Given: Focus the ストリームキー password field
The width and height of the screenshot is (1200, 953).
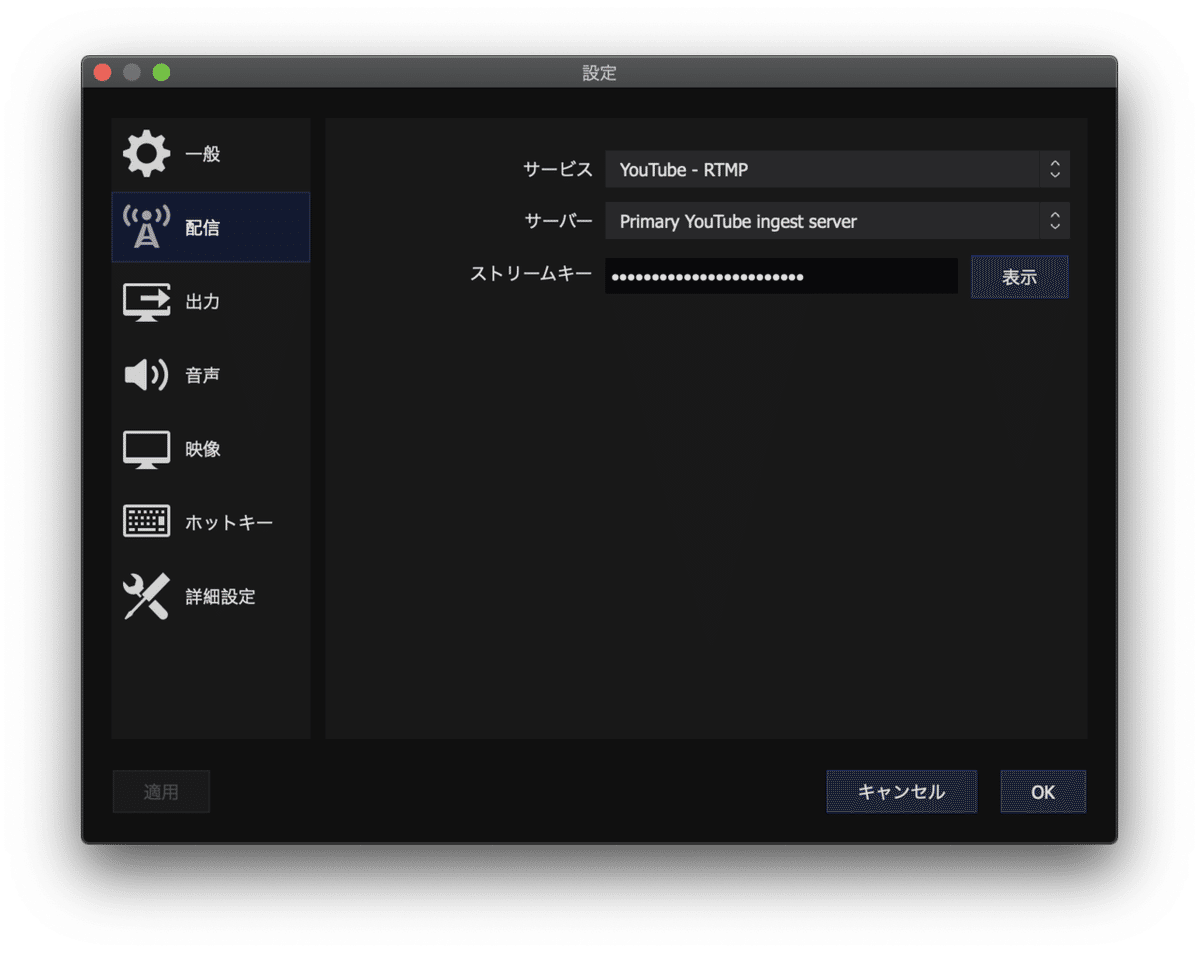Looking at the screenshot, I should [781, 276].
